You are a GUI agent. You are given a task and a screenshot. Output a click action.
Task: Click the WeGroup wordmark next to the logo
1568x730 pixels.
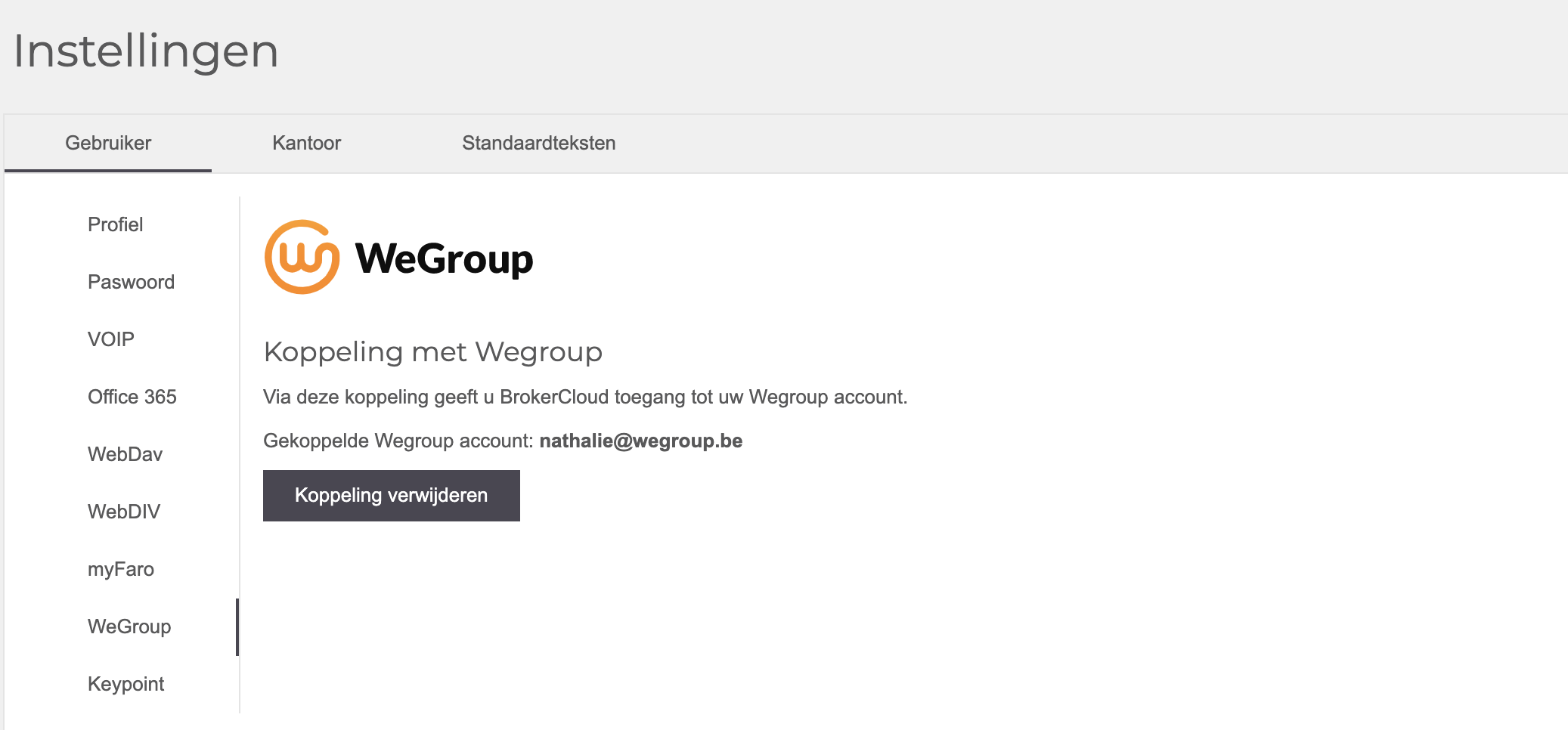coord(445,257)
